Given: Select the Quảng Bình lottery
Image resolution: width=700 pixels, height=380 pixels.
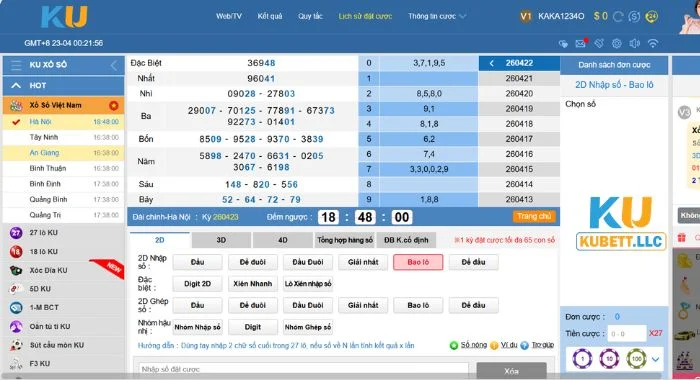Looking at the screenshot, I should pos(63,200).
